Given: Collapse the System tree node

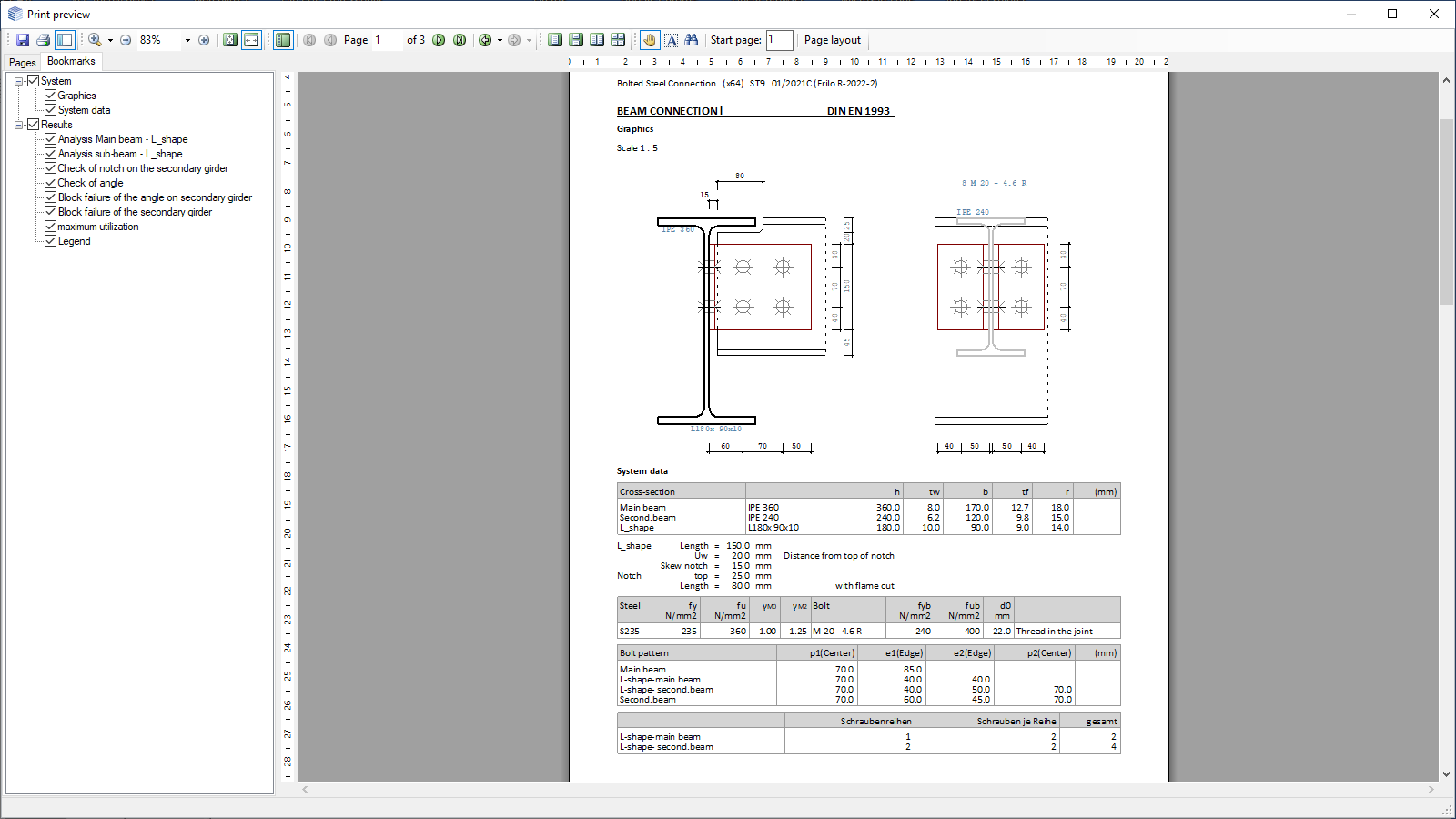Looking at the screenshot, I should click(x=18, y=81).
